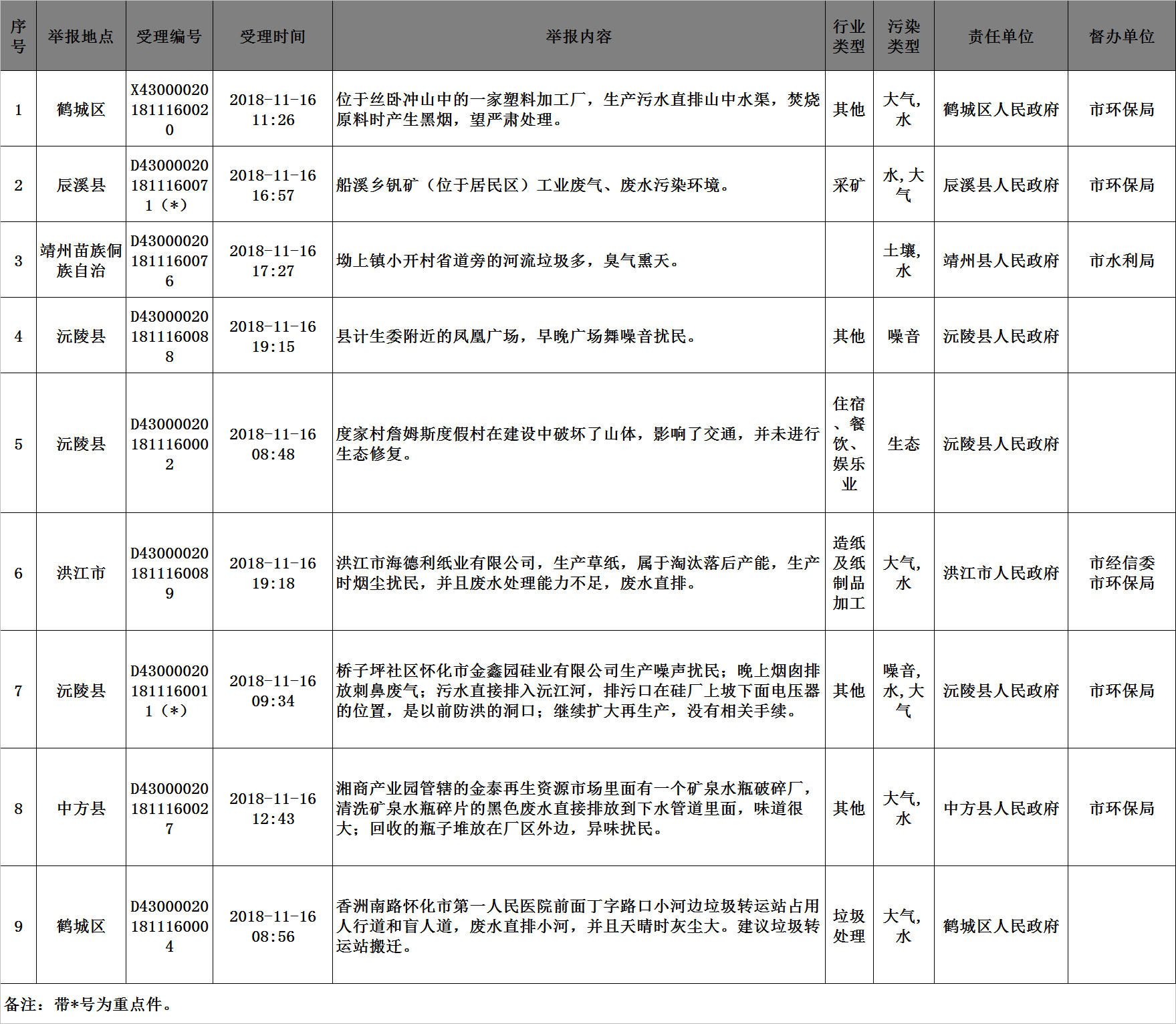This screenshot has height=1024, width=1176.
Task: Click the 督办单位 column header
Action: coord(1122,36)
